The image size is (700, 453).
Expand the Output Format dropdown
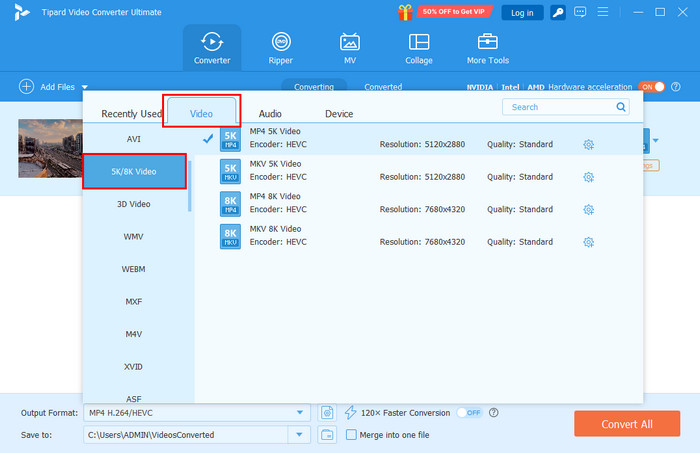(300, 412)
